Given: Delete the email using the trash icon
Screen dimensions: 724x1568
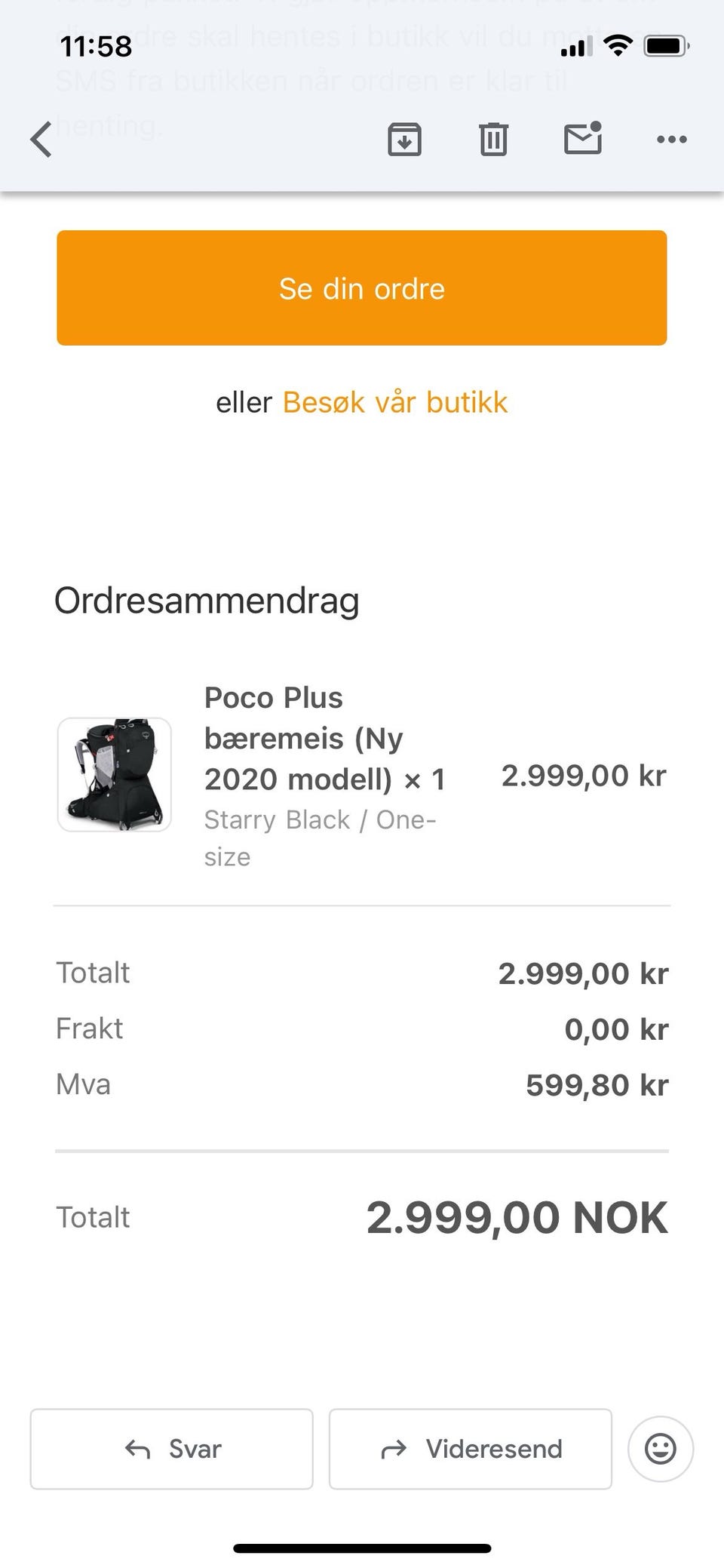Looking at the screenshot, I should pos(493,140).
